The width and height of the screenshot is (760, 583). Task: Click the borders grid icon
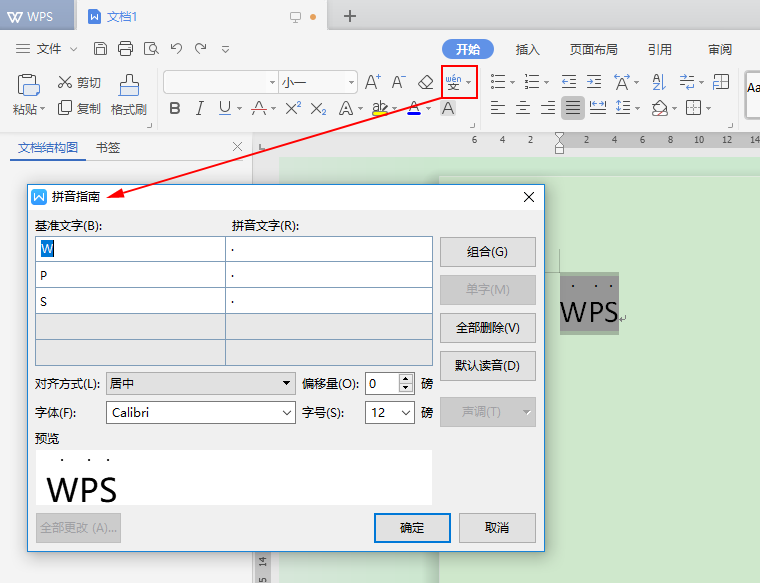pyautogui.click(x=694, y=108)
